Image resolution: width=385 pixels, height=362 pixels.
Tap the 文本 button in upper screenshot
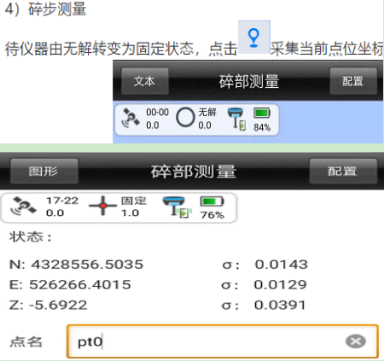[x=145, y=81]
